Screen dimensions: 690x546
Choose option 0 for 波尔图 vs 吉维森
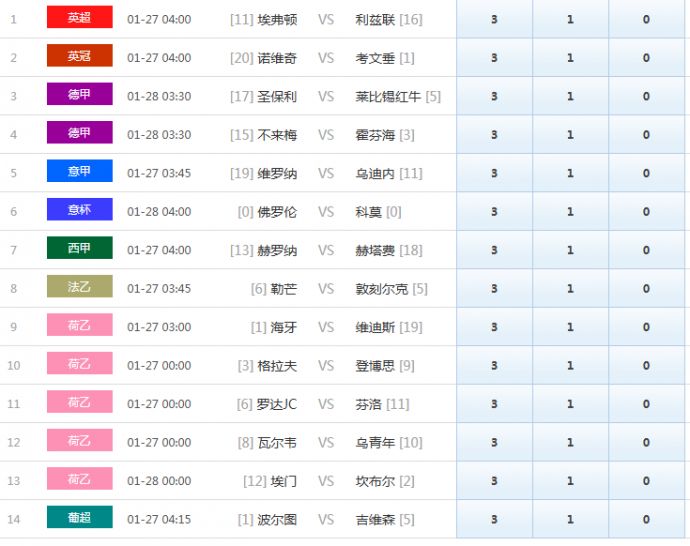pos(646,519)
